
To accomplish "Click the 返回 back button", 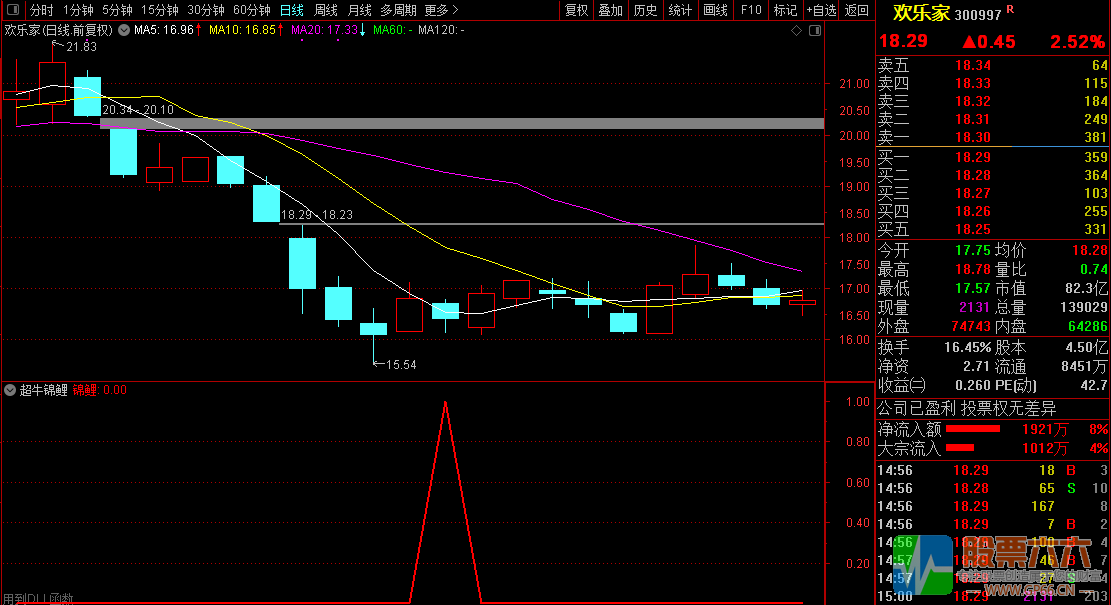I will 857,10.
